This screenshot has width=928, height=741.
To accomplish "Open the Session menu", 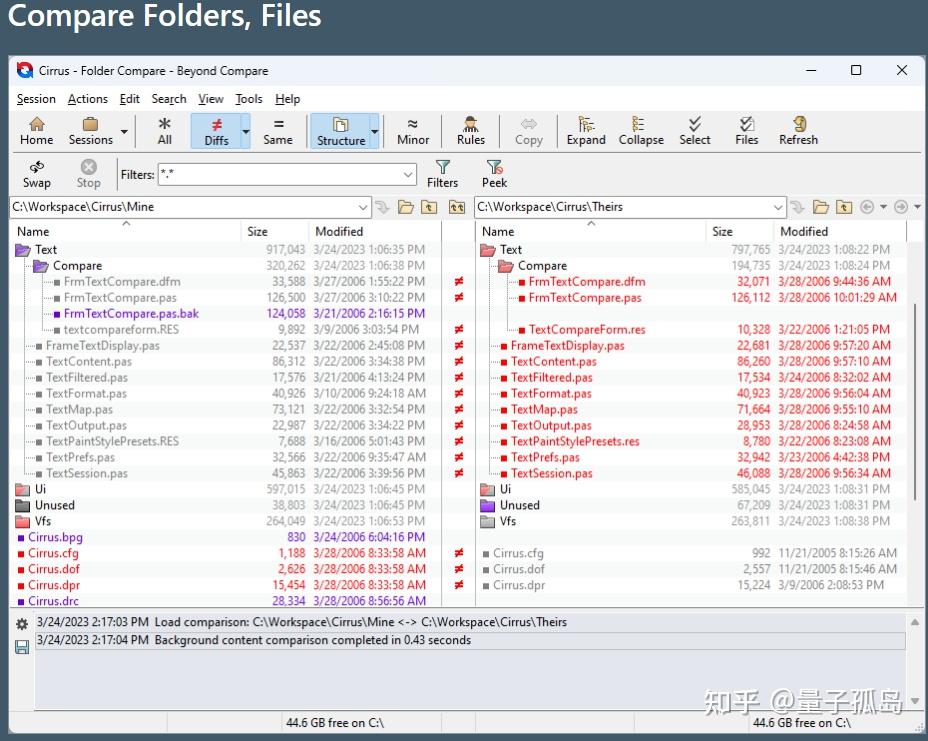I will coord(36,99).
